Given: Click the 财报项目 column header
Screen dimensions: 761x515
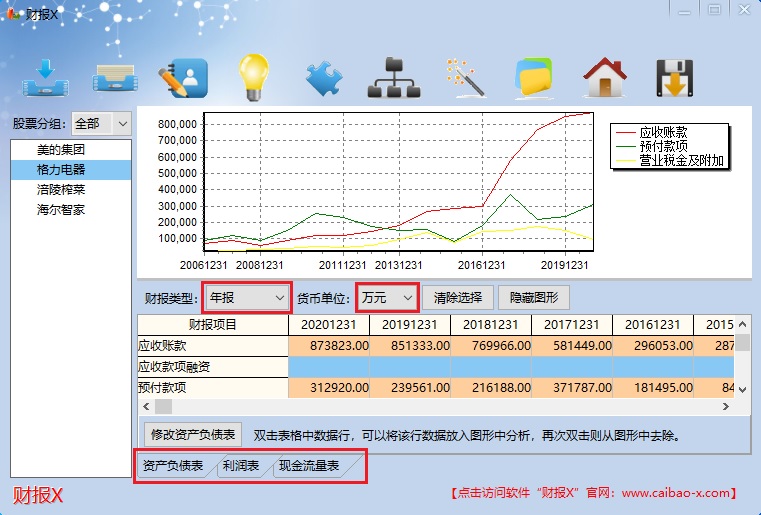Looking at the screenshot, I should point(213,325).
